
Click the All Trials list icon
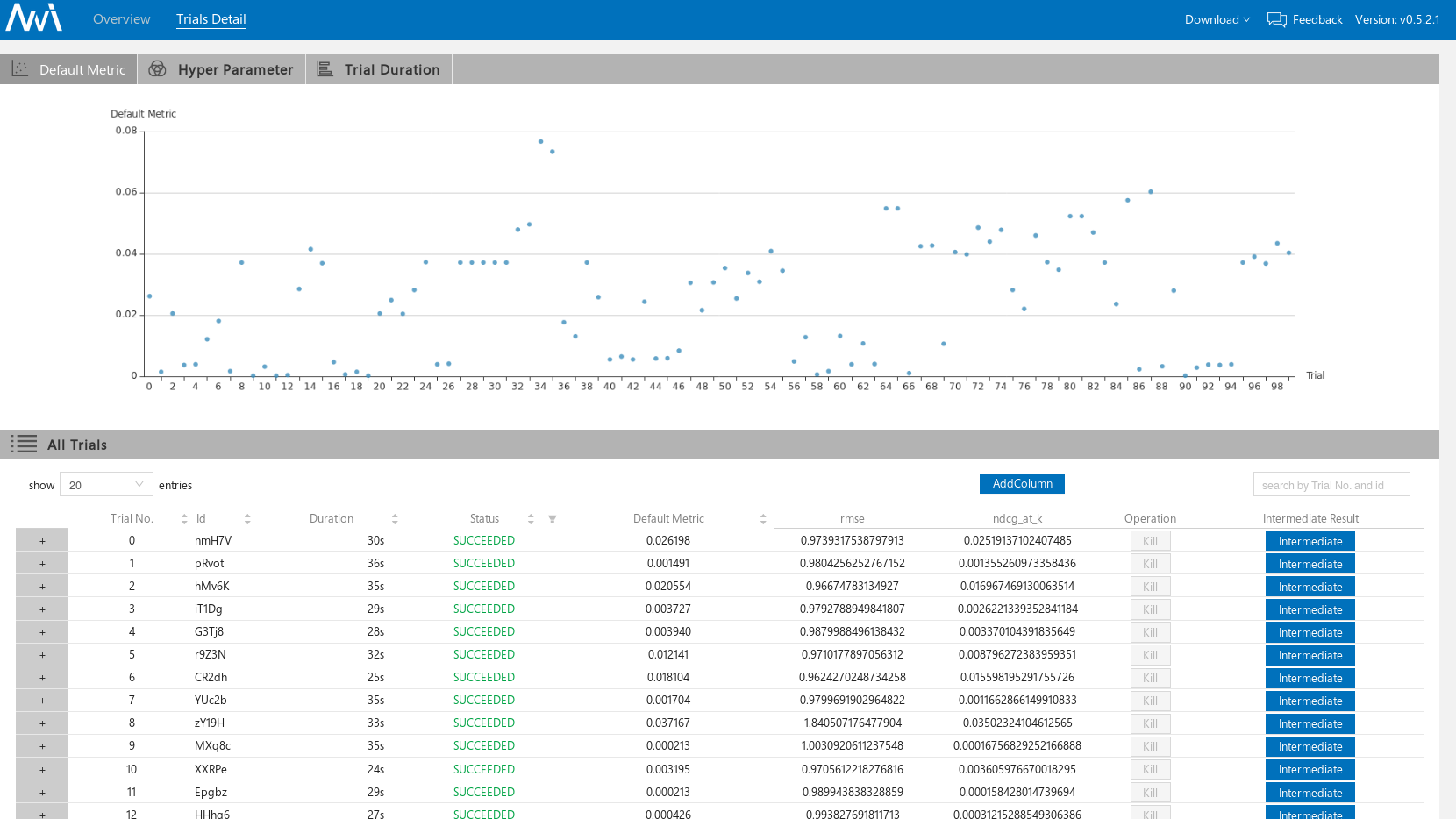(x=24, y=444)
